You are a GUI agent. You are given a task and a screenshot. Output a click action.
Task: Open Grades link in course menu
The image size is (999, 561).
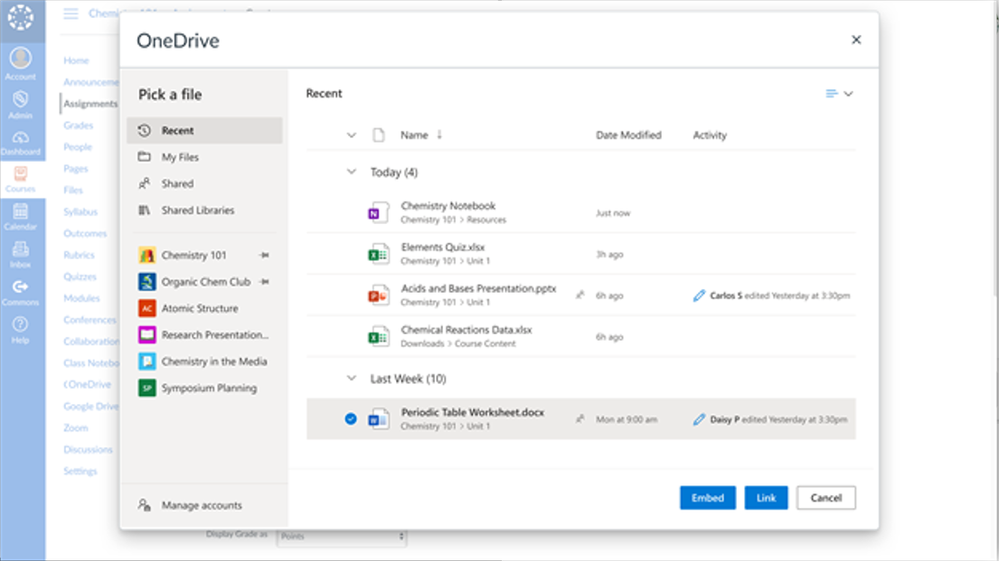[78, 125]
